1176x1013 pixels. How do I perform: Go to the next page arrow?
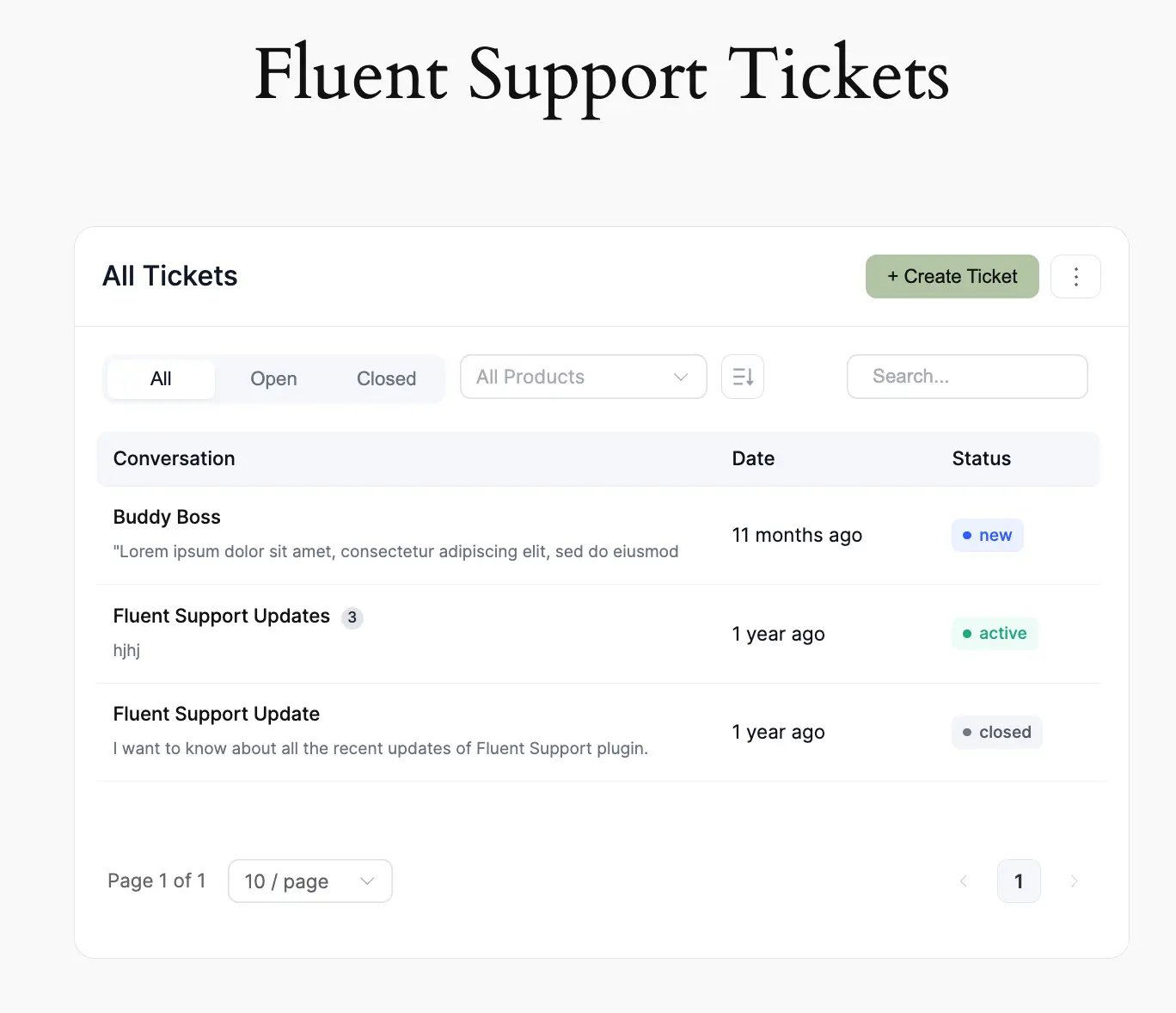(1074, 881)
